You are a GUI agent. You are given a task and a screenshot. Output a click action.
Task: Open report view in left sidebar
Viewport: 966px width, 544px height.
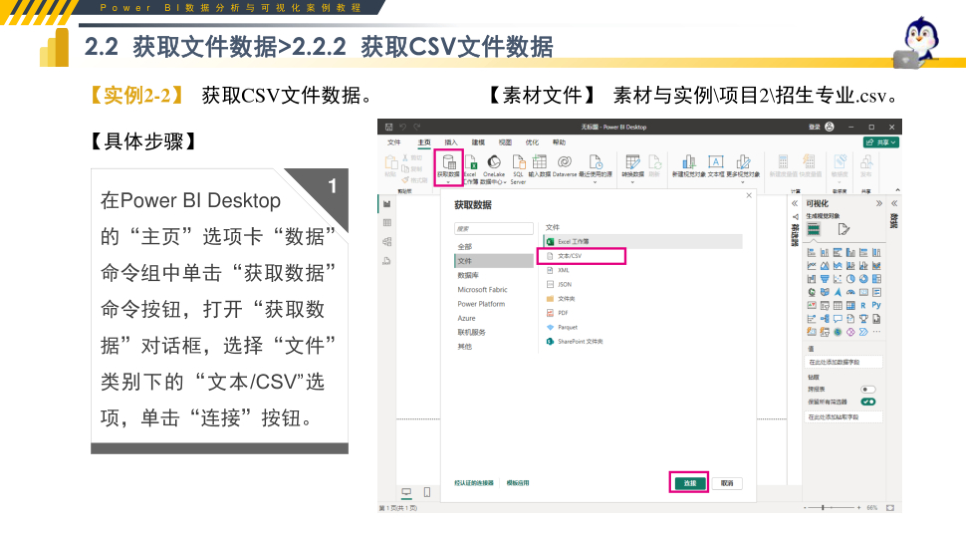(387, 204)
